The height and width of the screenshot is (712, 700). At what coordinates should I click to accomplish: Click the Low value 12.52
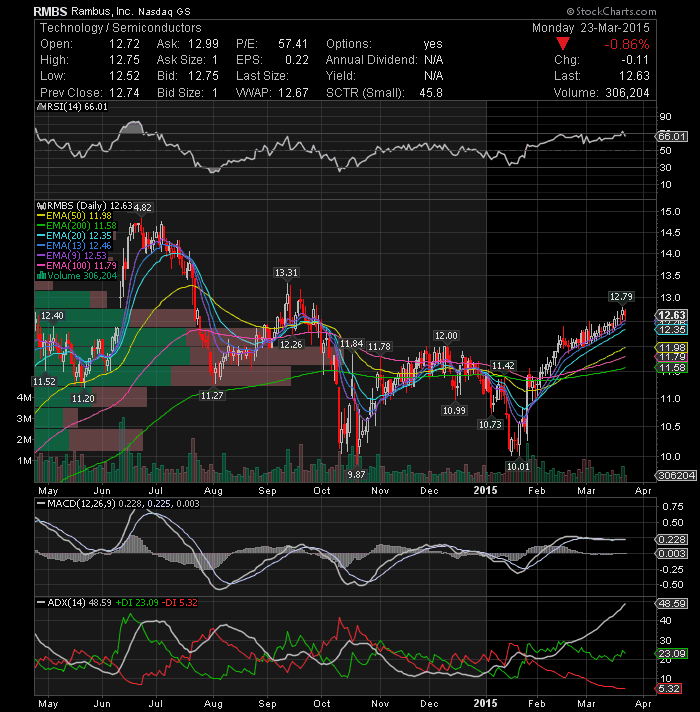pos(124,76)
